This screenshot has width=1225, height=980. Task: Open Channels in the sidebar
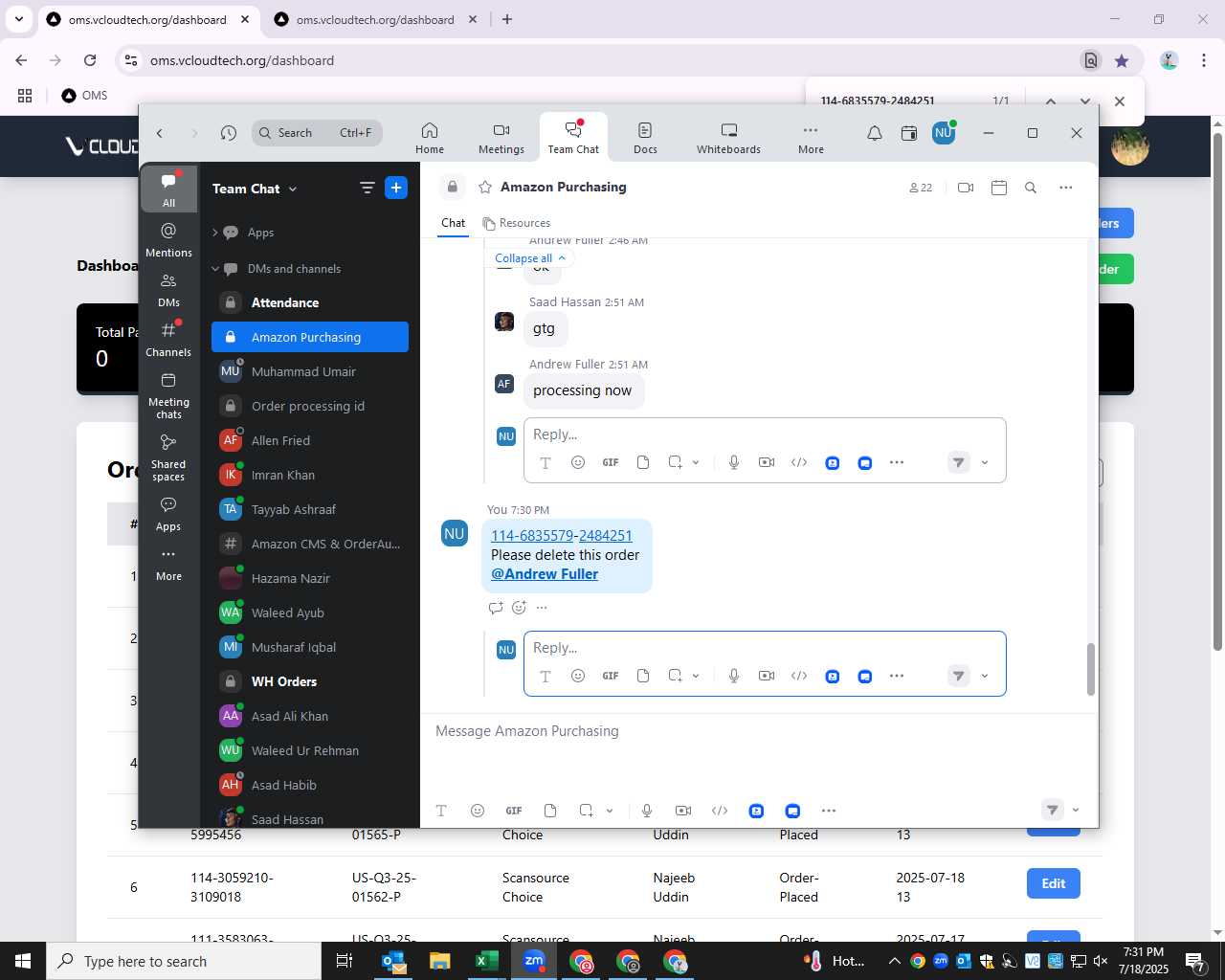168,339
